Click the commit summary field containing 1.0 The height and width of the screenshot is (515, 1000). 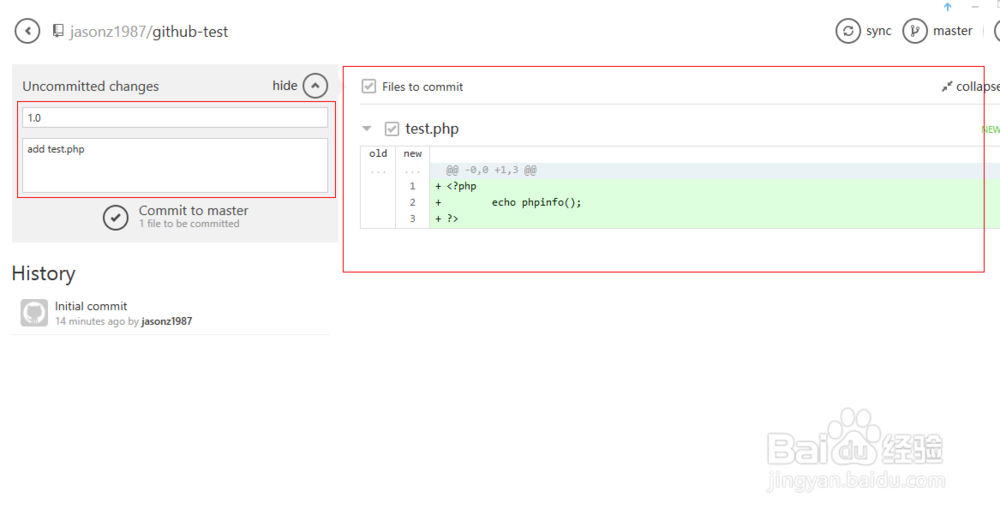[x=175, y=117]
